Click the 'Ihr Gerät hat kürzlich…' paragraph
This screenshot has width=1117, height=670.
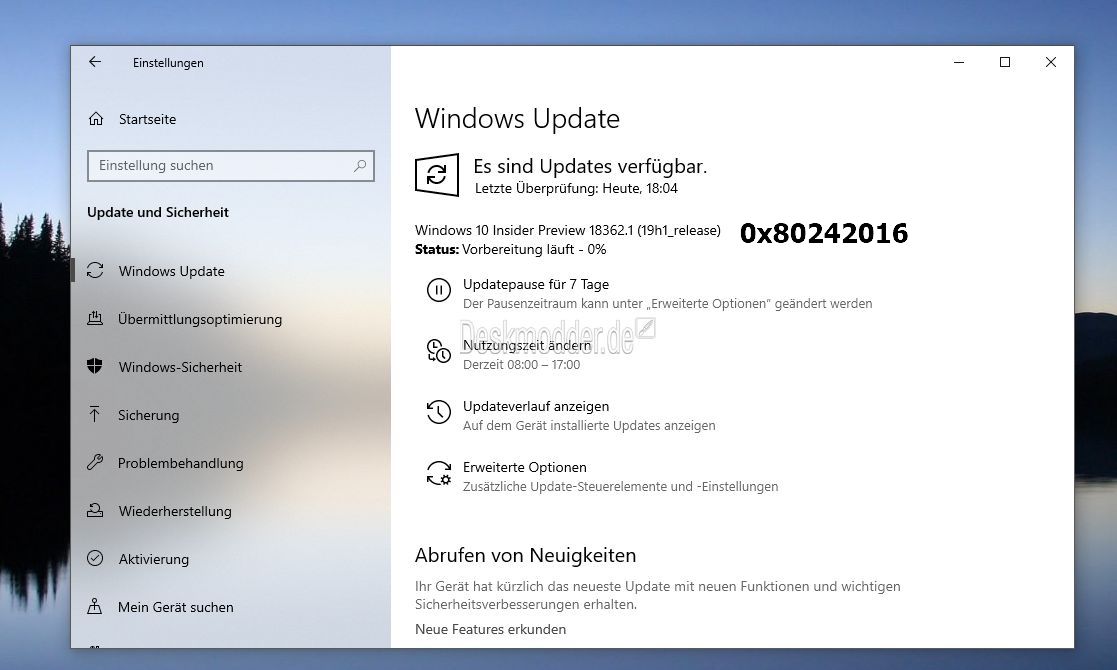658,595
